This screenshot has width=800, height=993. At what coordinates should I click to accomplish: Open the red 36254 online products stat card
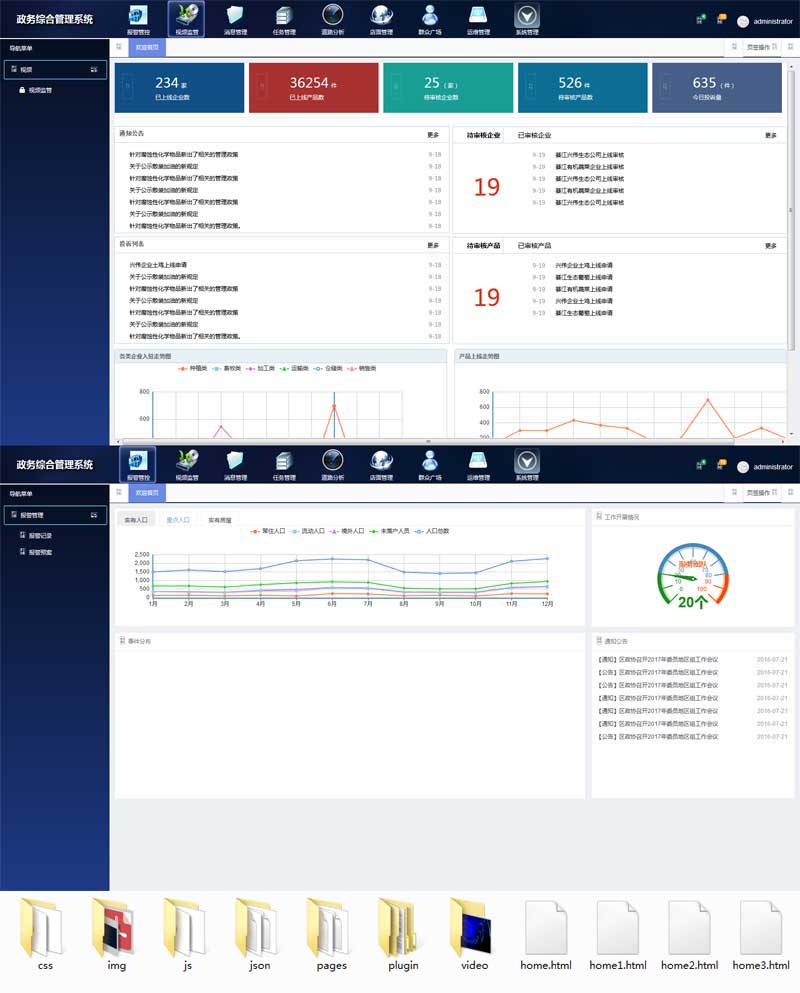tap(314, 87)
